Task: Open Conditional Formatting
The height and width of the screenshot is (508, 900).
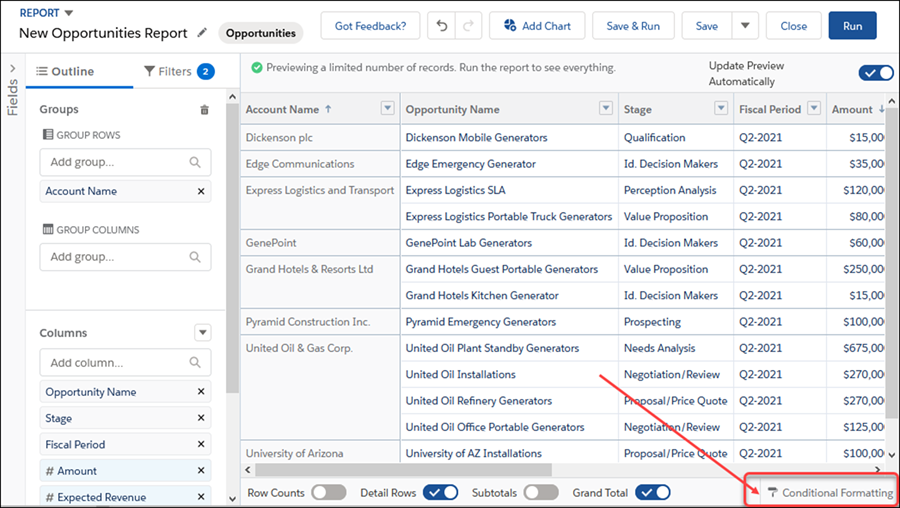Action: [830, 493]
